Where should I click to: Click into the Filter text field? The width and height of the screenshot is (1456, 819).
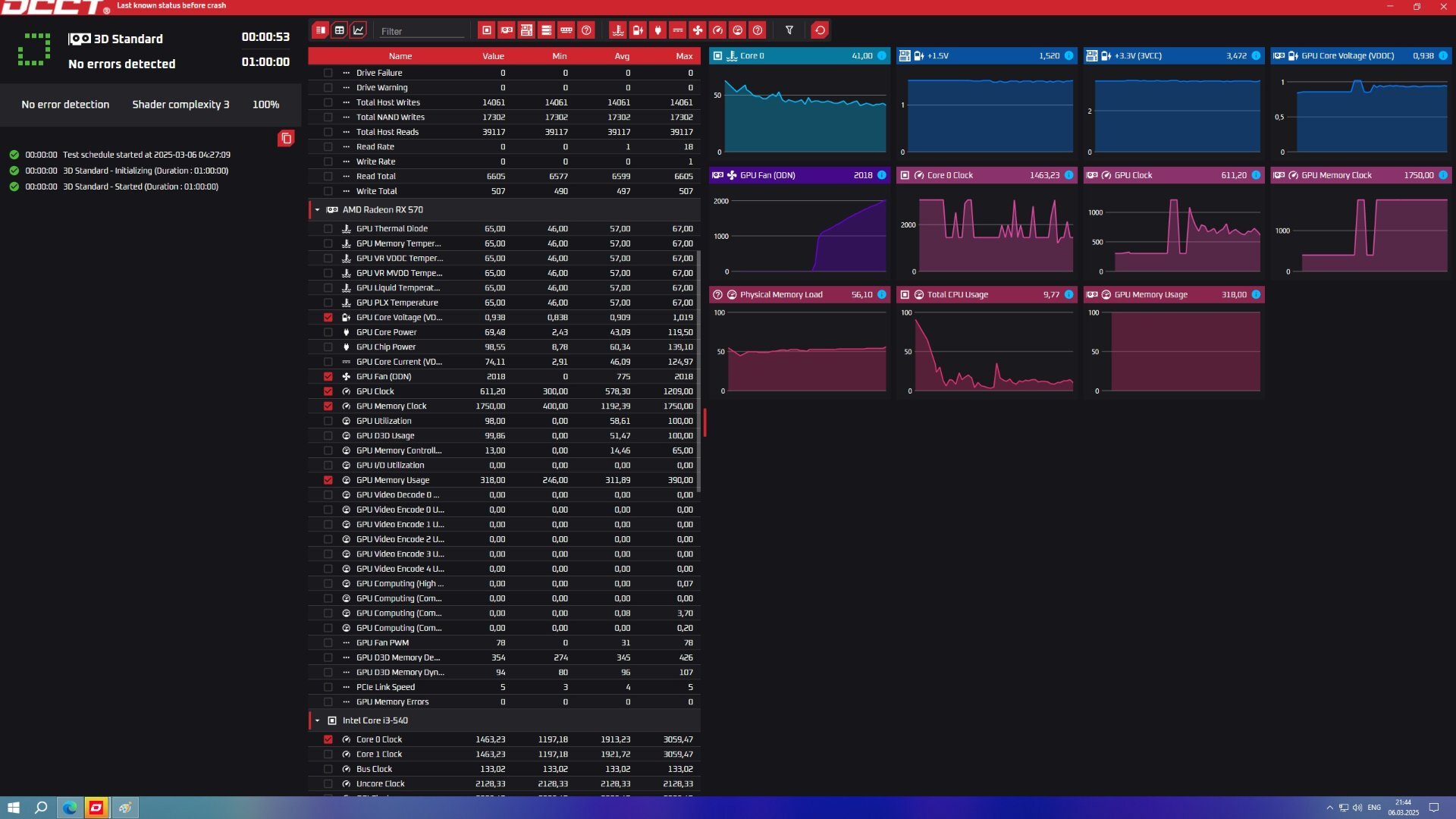[422, 31]
